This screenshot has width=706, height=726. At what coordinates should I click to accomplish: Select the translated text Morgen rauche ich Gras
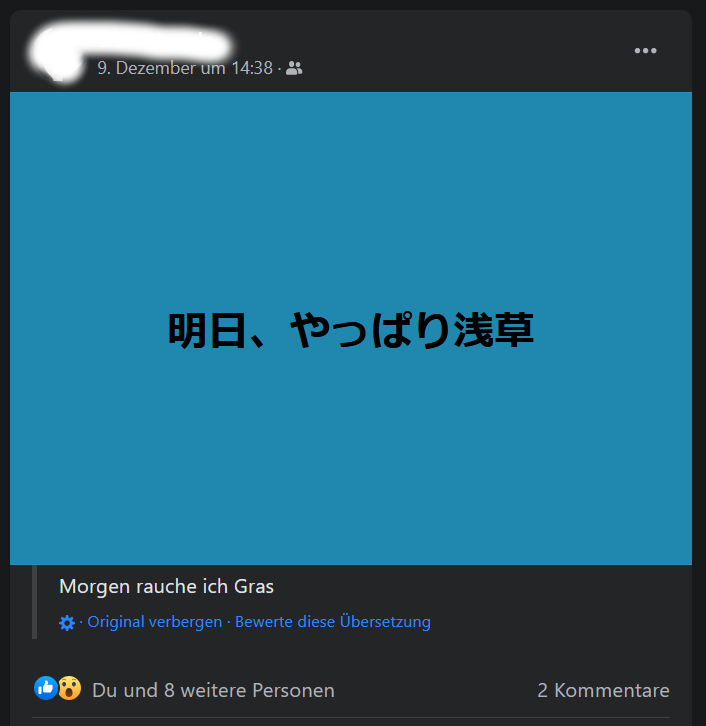pos(167,587)
